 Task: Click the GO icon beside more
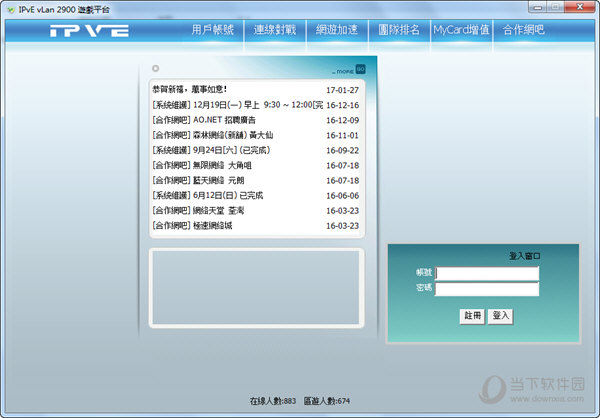click(x=360, y=69)
